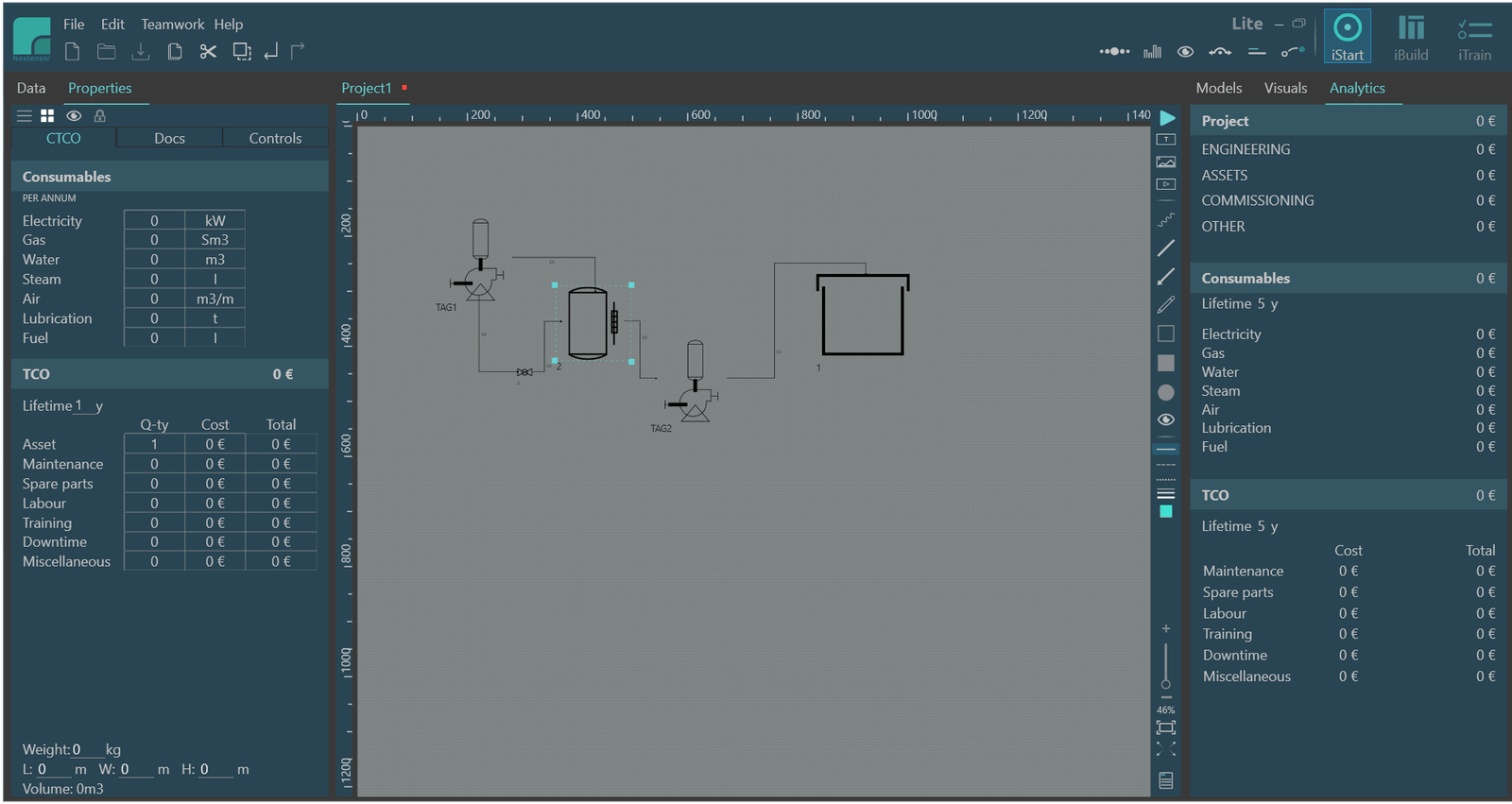Switch to iStart mode

(1348, 37)
